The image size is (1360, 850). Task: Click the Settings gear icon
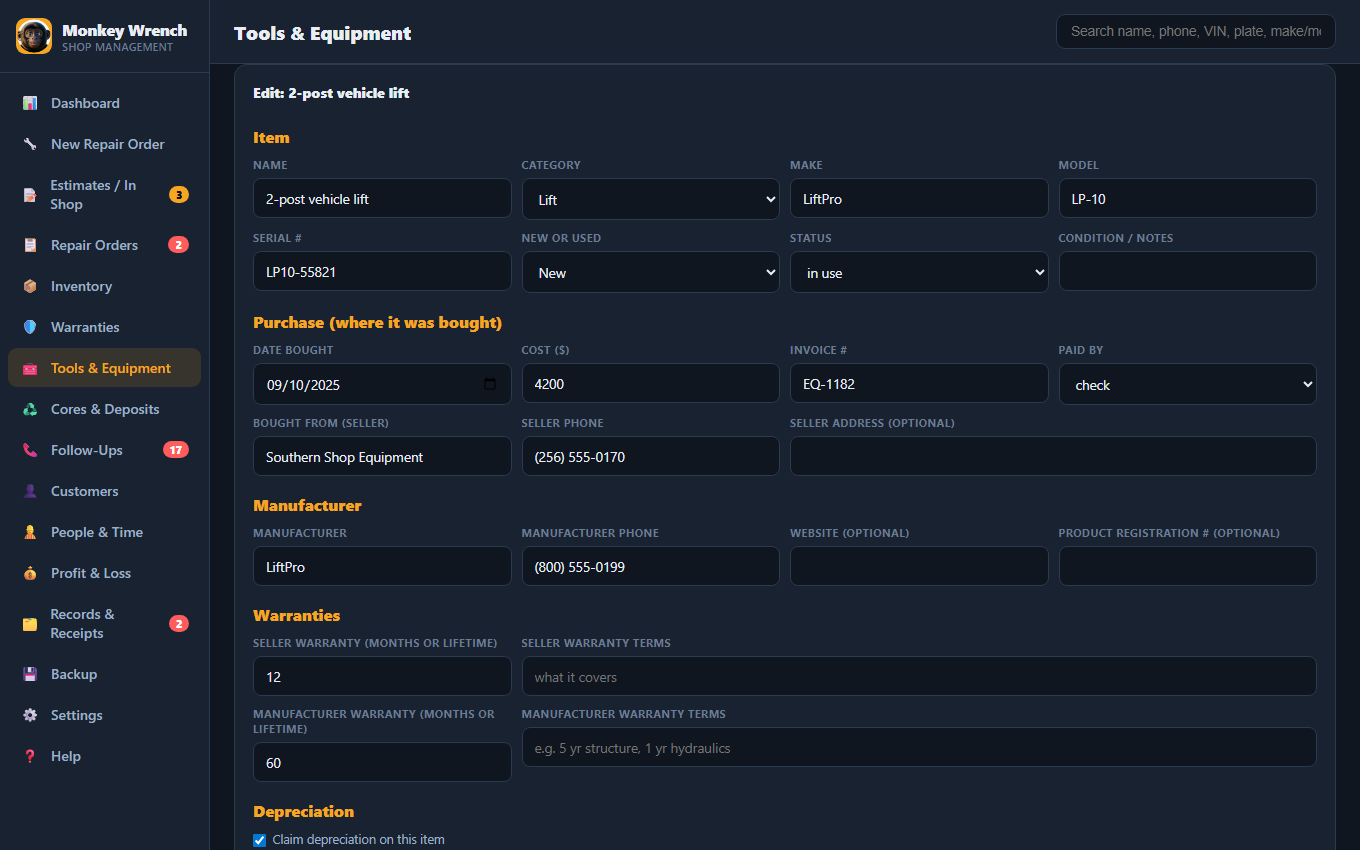[30, 715]
